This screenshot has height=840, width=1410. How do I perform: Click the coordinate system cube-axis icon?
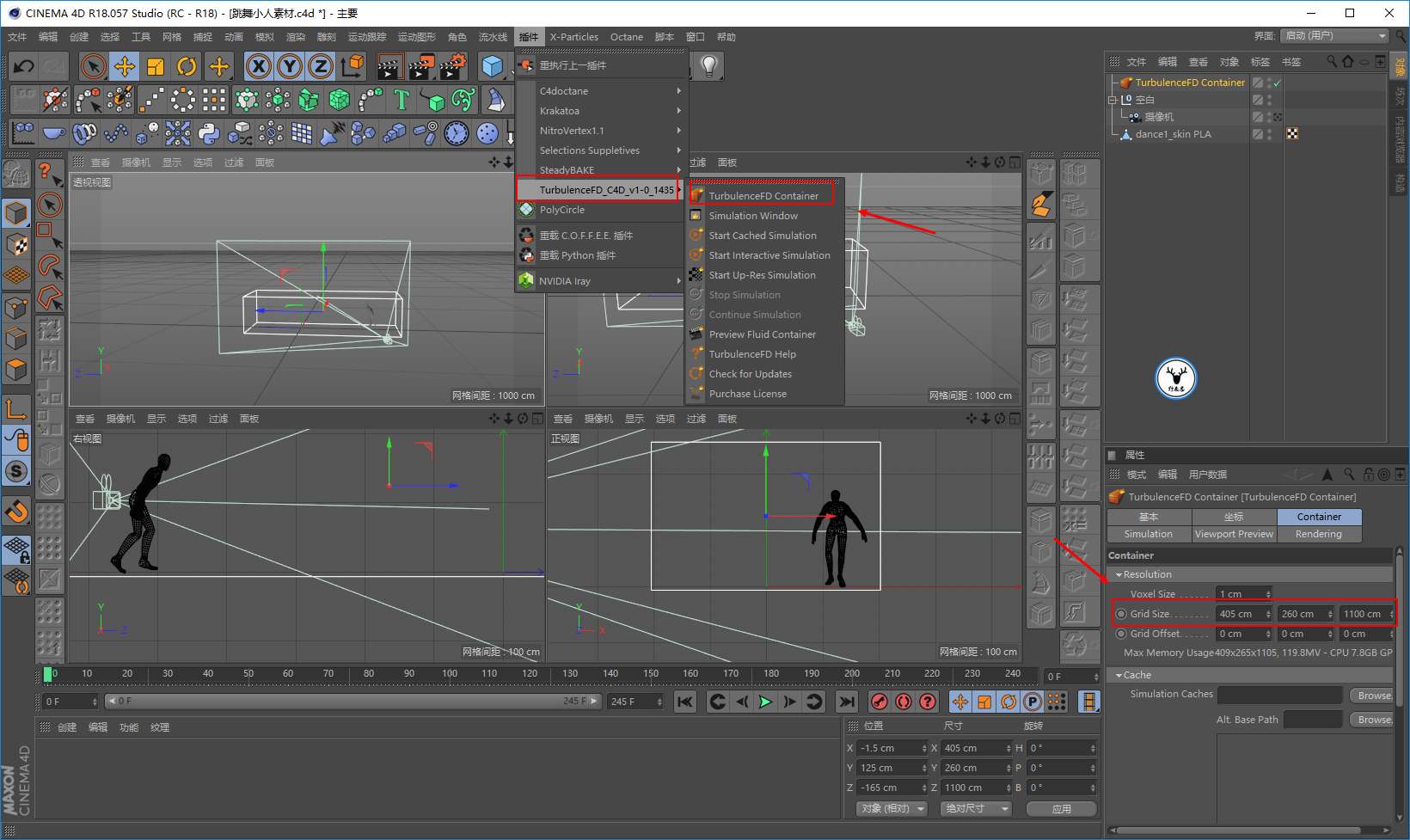pos(352,66)
